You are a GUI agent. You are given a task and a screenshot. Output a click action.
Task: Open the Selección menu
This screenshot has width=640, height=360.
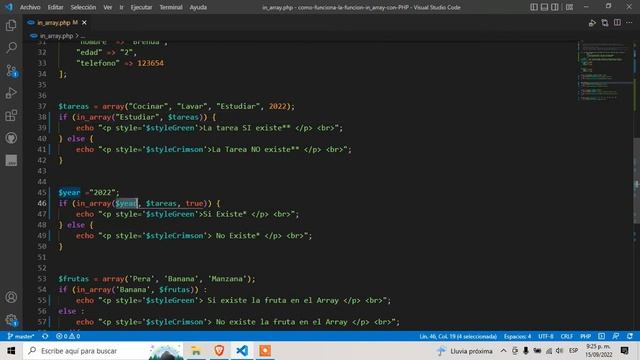click(x=83, y=7)
